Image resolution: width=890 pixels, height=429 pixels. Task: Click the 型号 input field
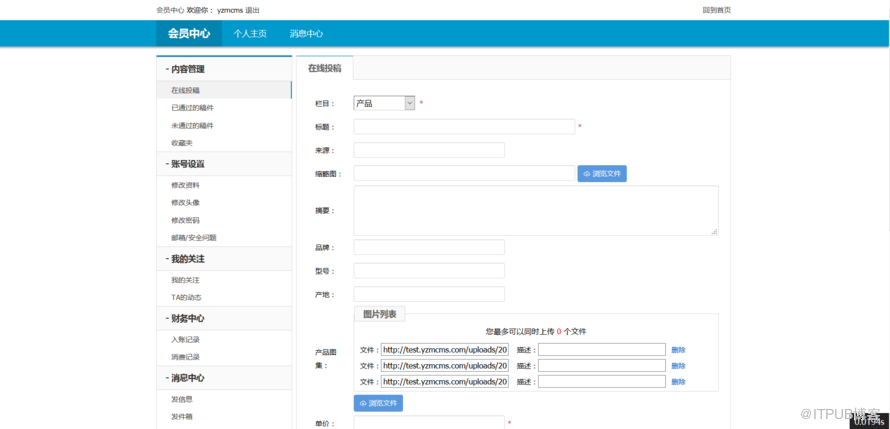(429, 271)
